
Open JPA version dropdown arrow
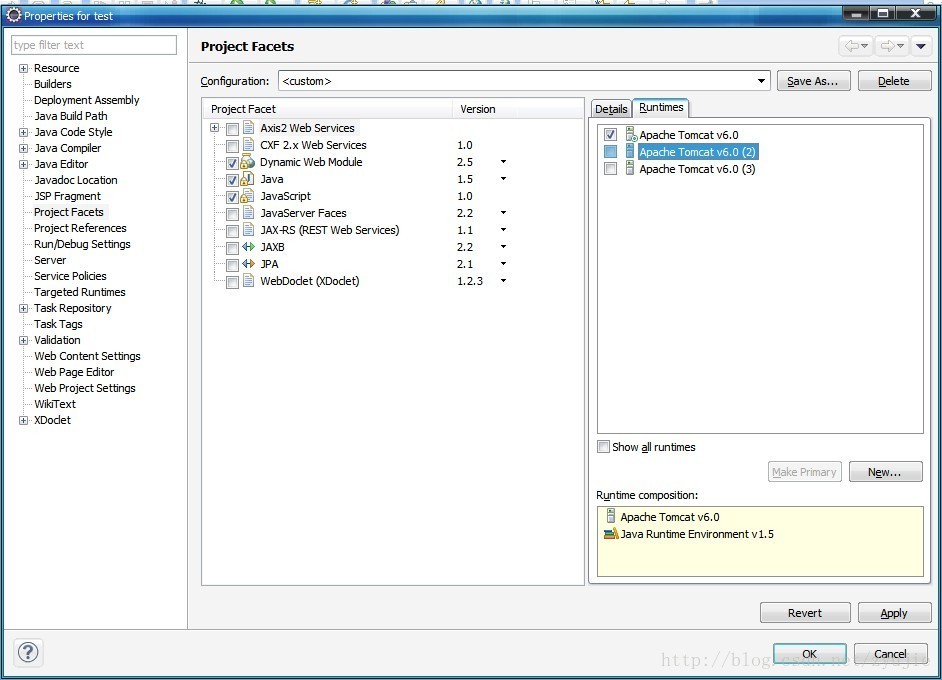(503, 263)
